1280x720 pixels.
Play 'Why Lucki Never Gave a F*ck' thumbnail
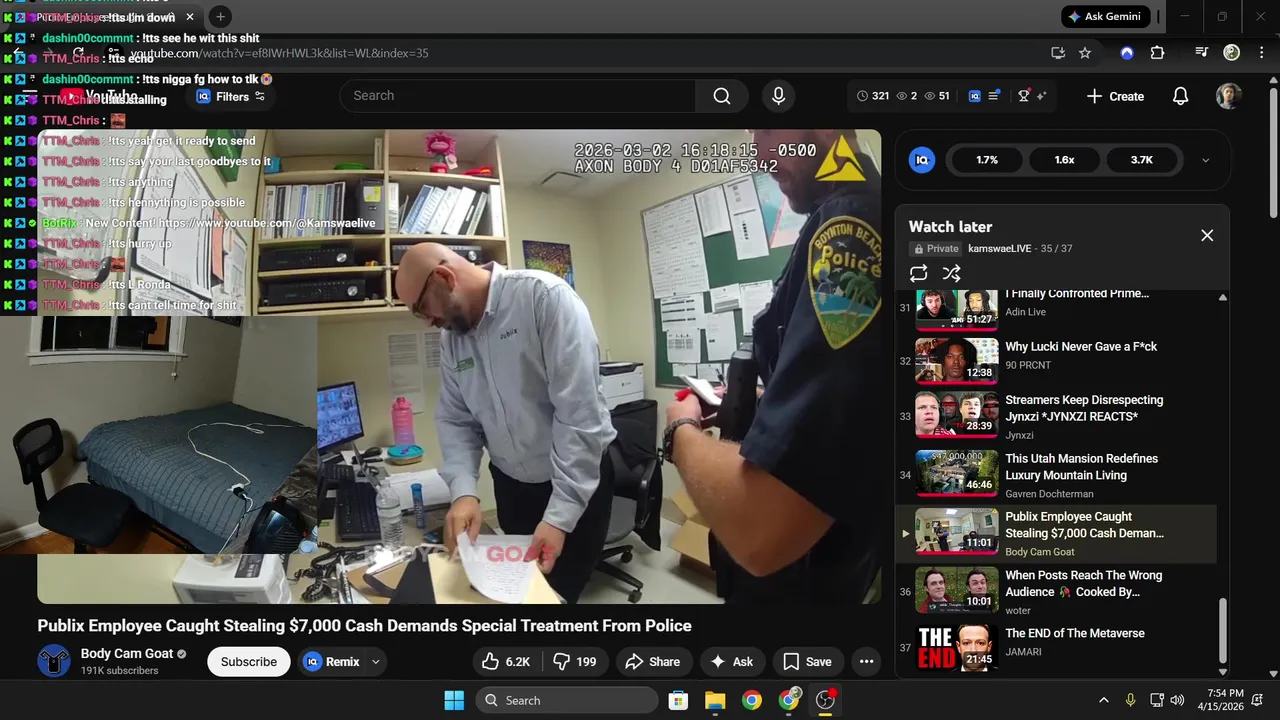click(957, 361)
